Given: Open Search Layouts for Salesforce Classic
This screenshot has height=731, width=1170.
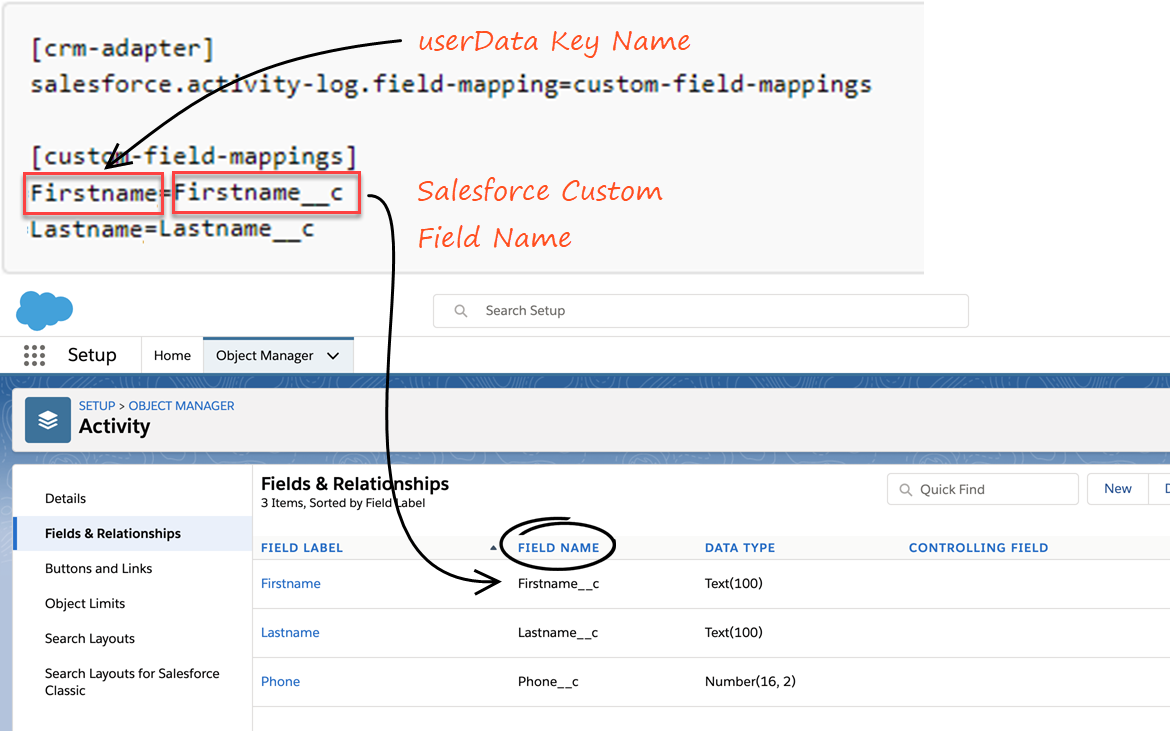Looking at the screenshot, I should pyautogui.click(x=132, y=682).
